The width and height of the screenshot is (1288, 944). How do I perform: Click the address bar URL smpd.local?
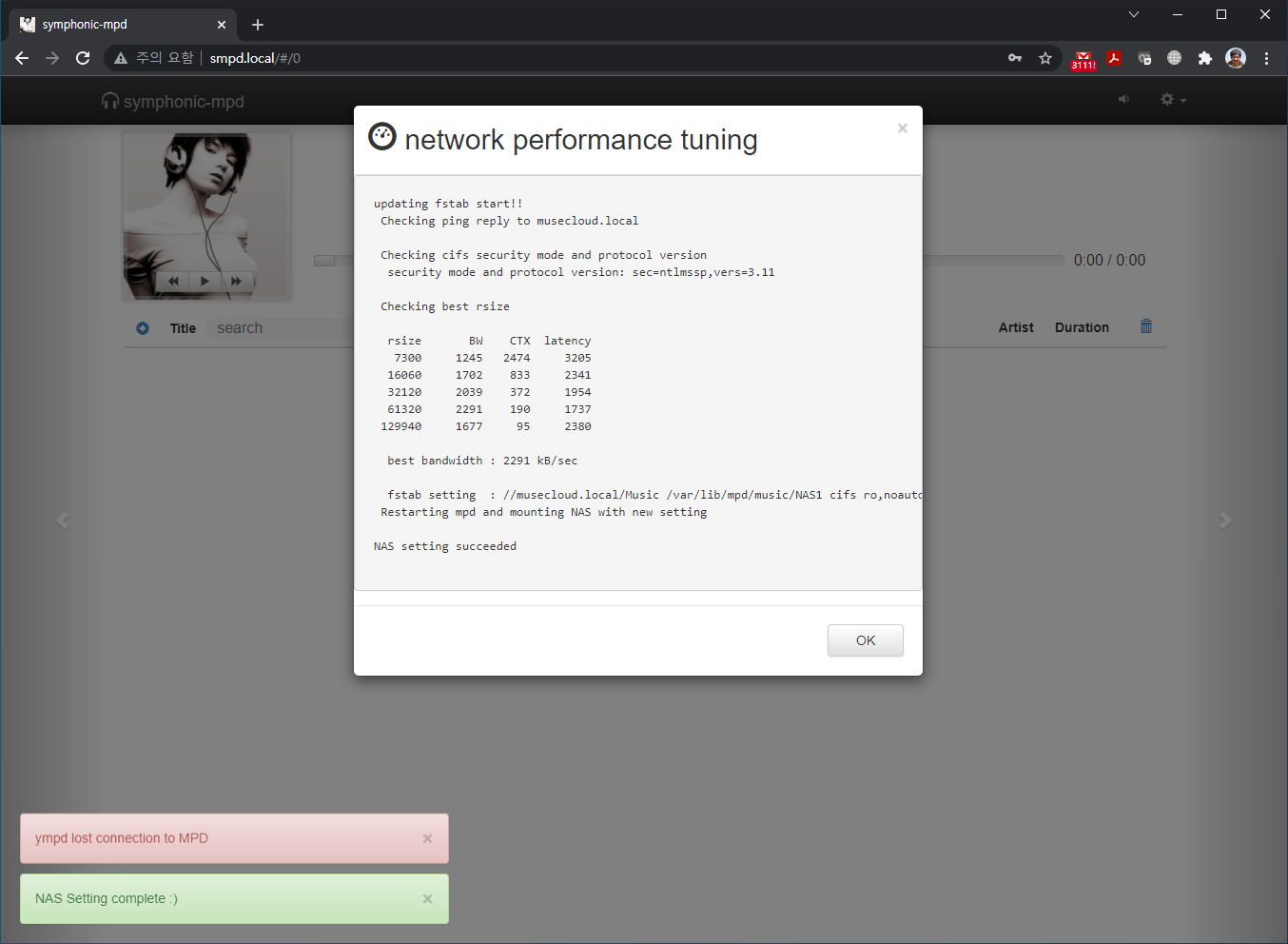255,58
